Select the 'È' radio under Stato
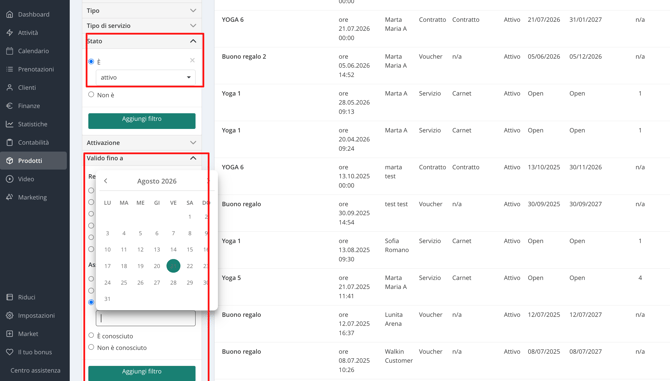Screen dimensions: 670x381 [x=91, y=62]
